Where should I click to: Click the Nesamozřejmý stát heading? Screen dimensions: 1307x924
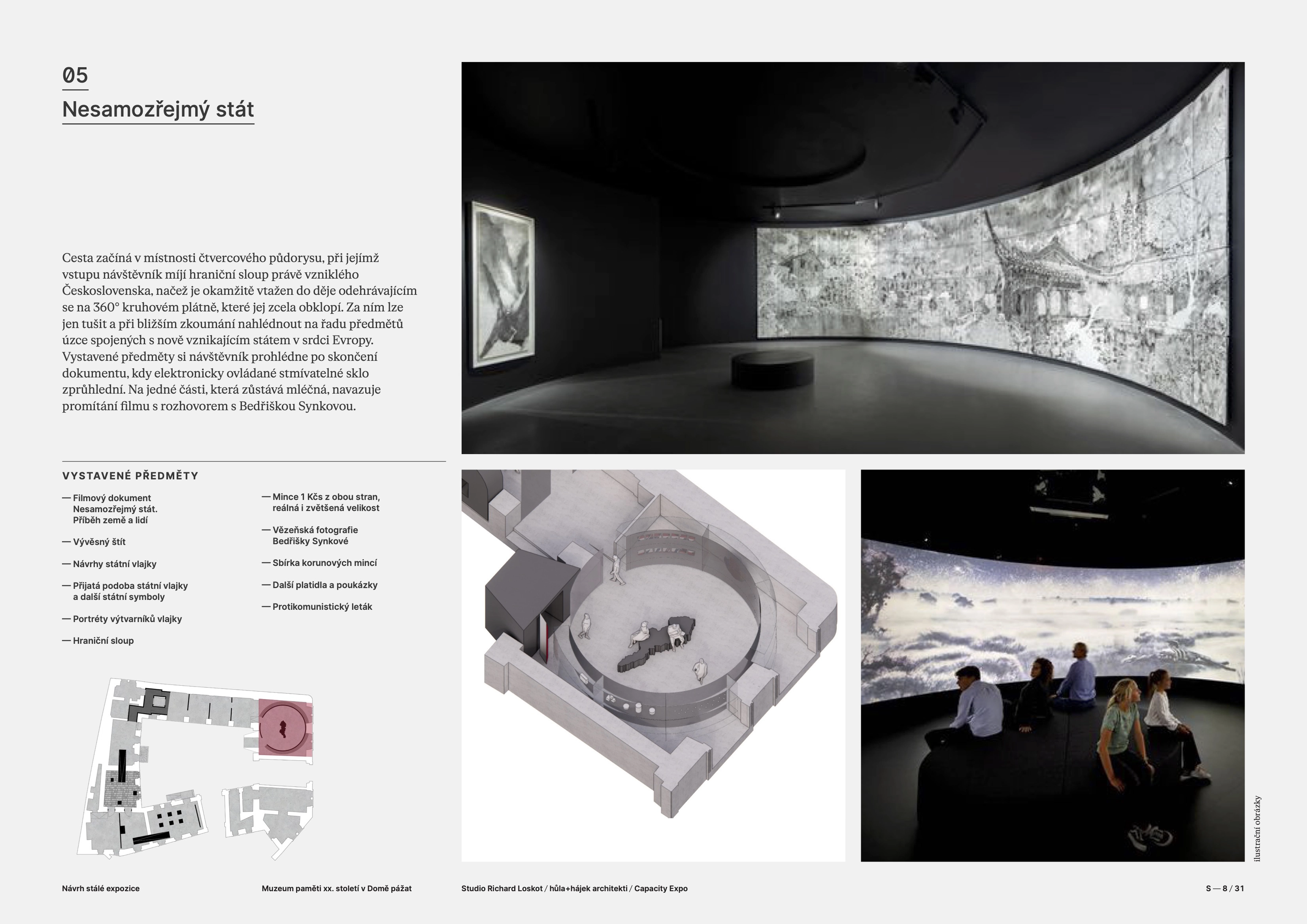point(158,109)
